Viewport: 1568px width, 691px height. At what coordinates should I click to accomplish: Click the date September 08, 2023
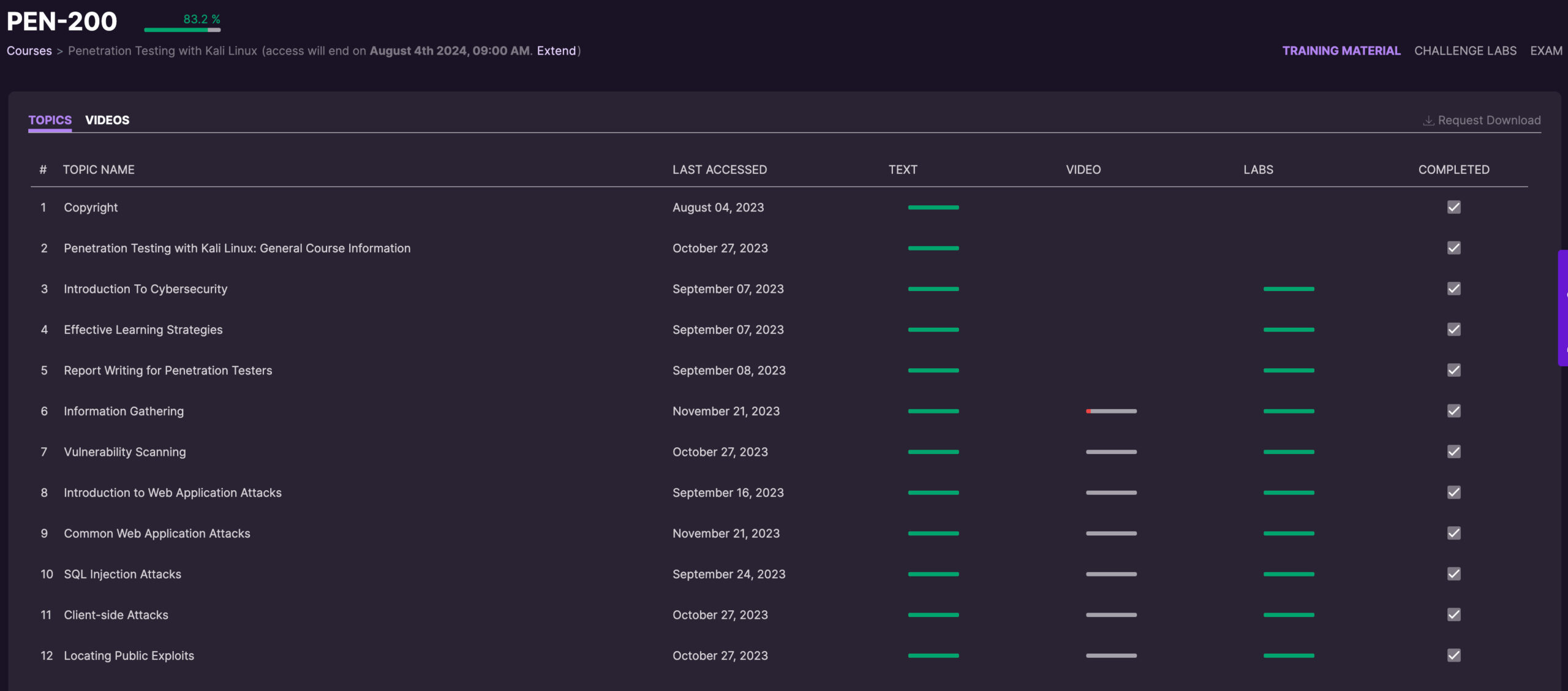click(x=729, y=371)
